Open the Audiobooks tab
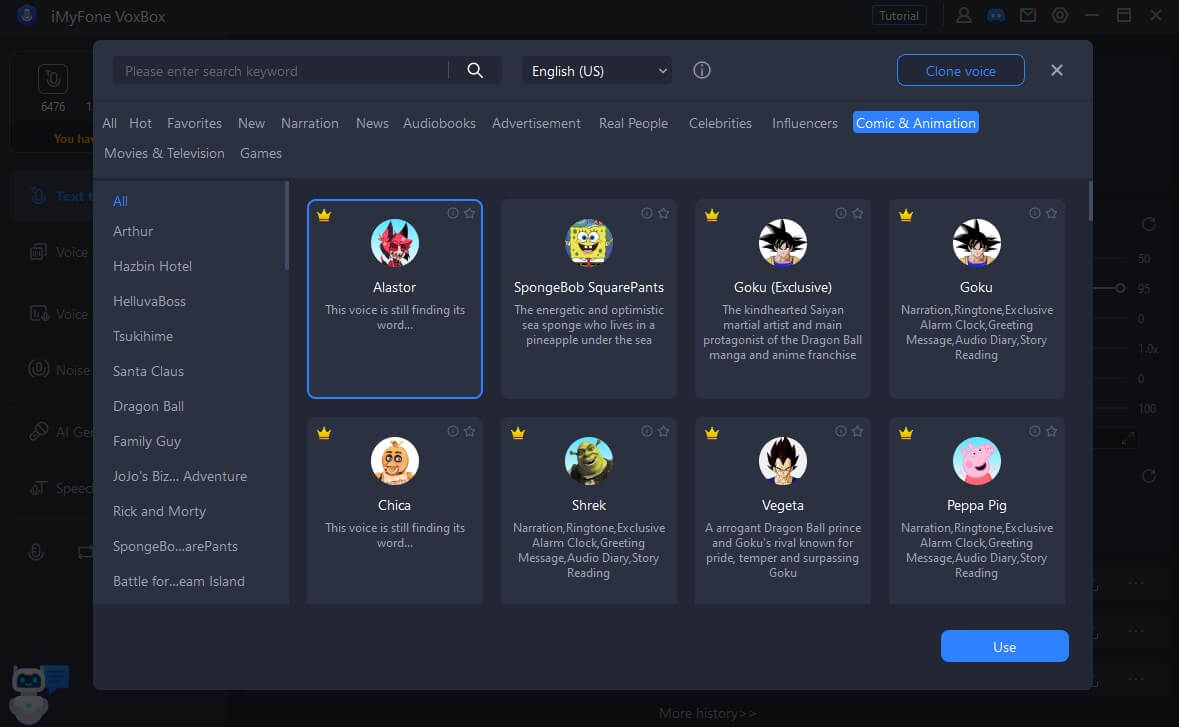This screenshot has width=1179, height=727. 439,123
